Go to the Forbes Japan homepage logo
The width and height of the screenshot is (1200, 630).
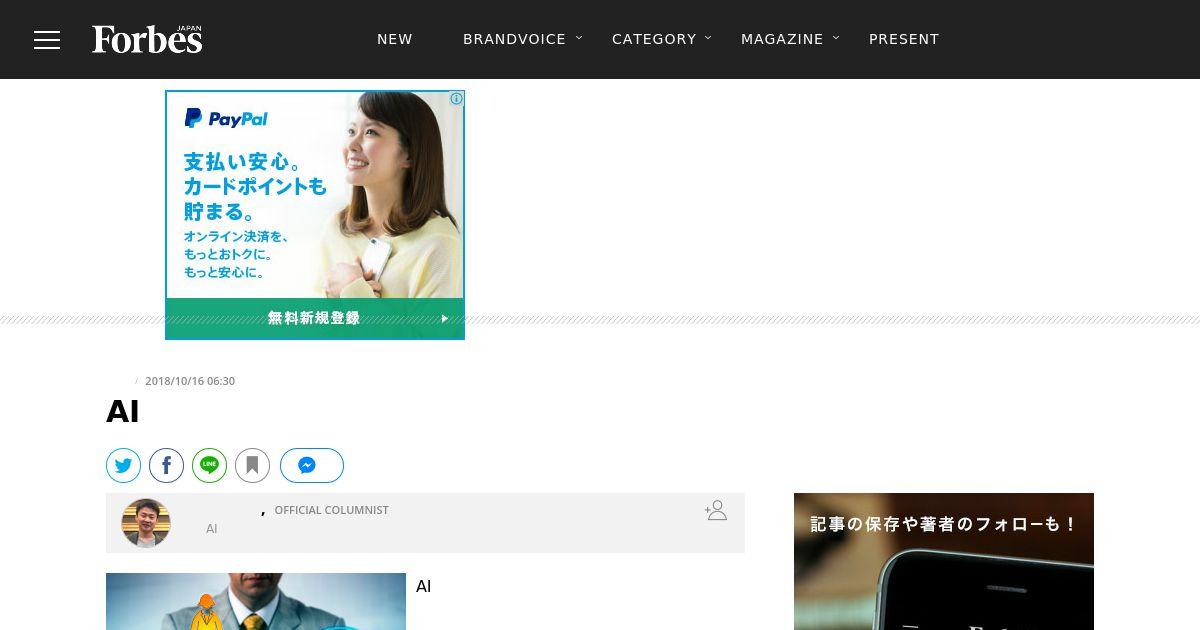pyautogui.click(x=147, y=39)
